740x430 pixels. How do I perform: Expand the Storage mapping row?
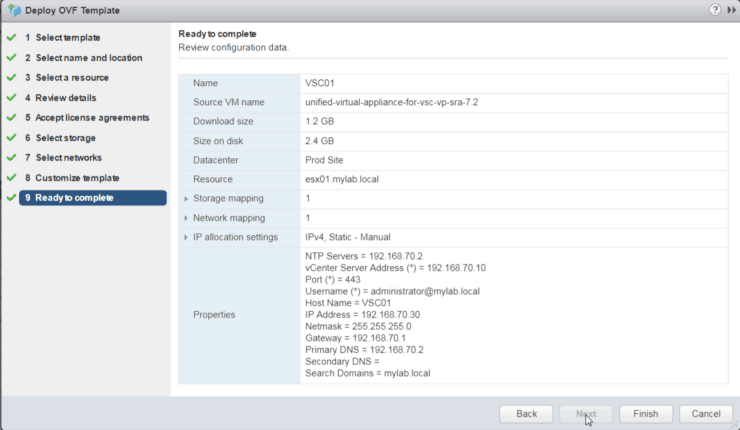click(187, 198)
